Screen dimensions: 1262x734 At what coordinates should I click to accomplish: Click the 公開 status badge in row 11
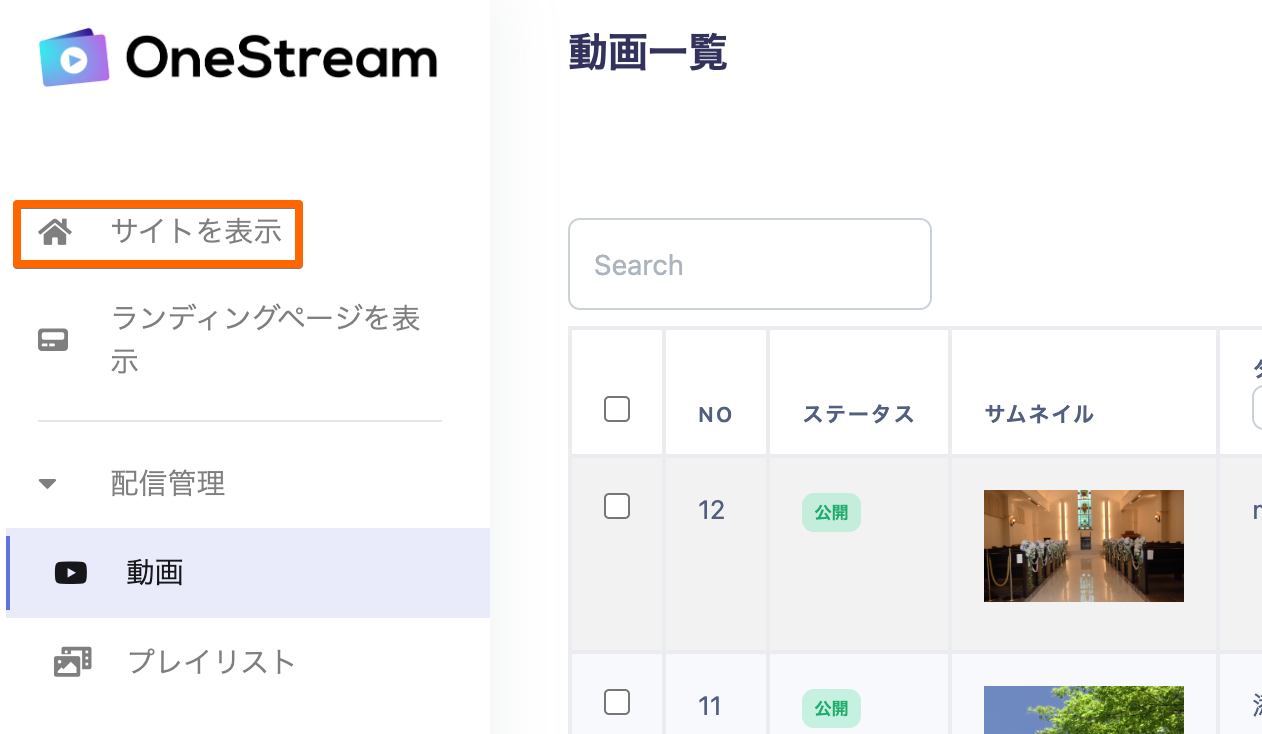[831, 709]
